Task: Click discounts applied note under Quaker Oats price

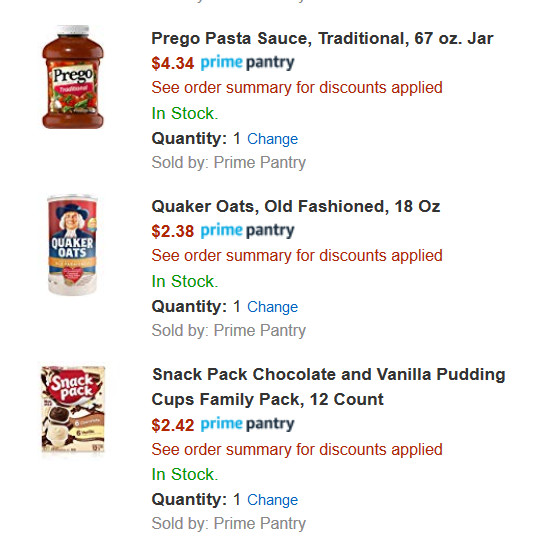Action: [x=297, y=256]
